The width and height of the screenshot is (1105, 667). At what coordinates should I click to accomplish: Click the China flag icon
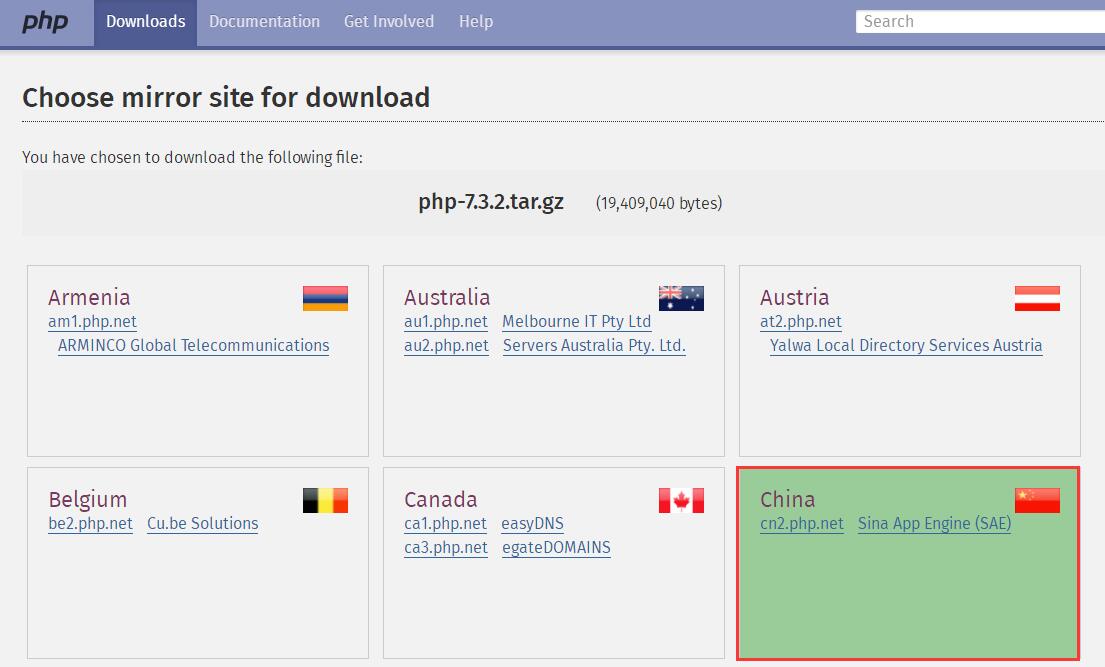pyautogui.click(x=1037, y=501)
